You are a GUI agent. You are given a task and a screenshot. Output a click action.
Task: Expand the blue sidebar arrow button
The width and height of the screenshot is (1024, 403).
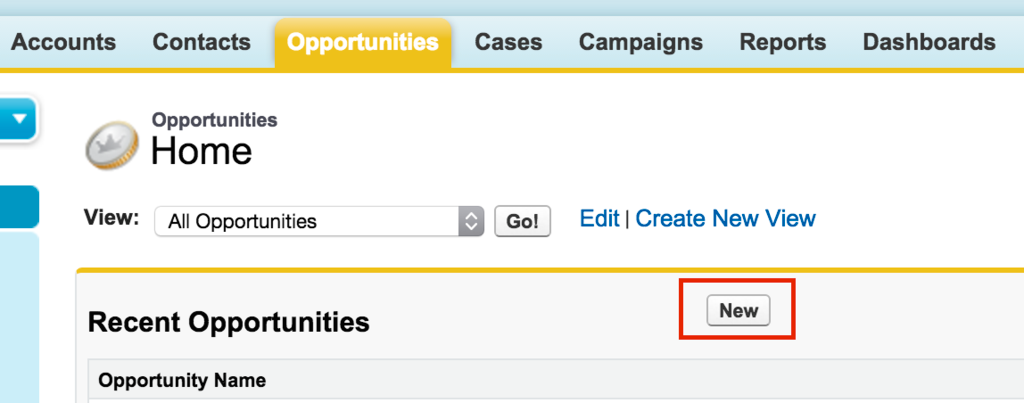pos(18,119)
